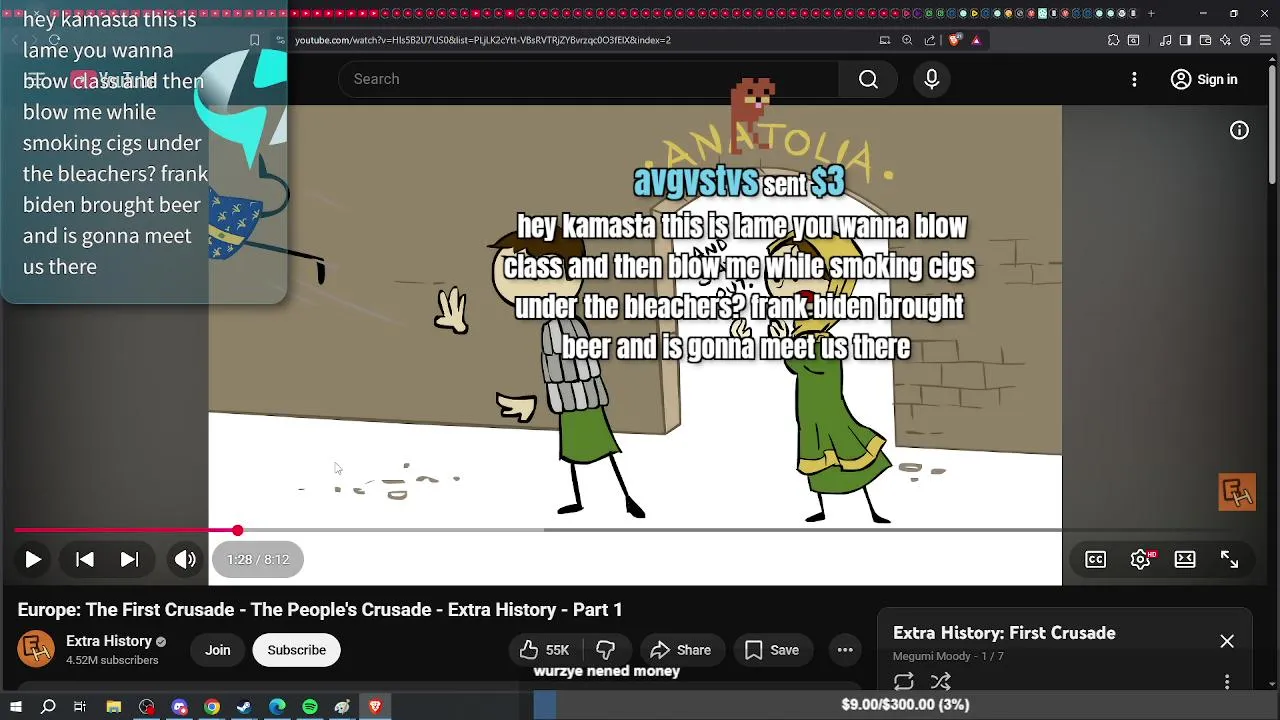Open the Brave Wallet icon
This screenshot has width=1280, height=720.
tap(1205, 40)
